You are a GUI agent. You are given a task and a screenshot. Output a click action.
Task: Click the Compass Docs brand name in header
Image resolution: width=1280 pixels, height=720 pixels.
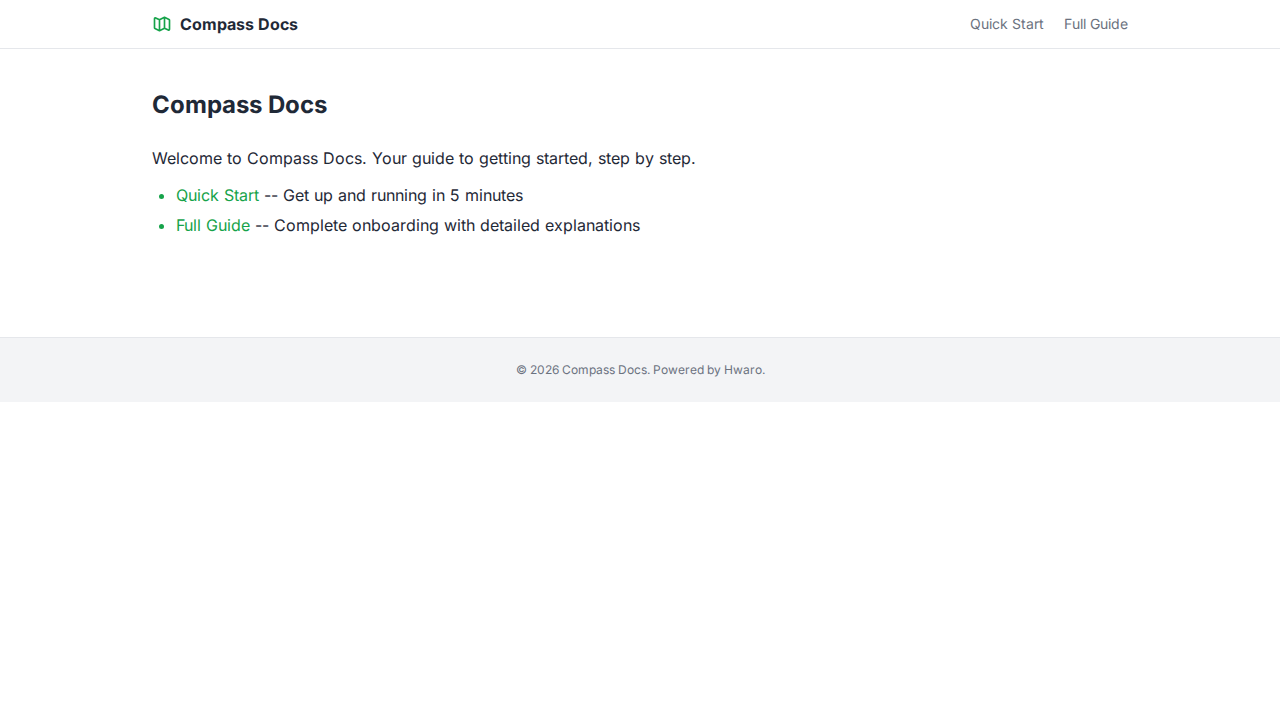pyautogui.click(x=238, y=24)
